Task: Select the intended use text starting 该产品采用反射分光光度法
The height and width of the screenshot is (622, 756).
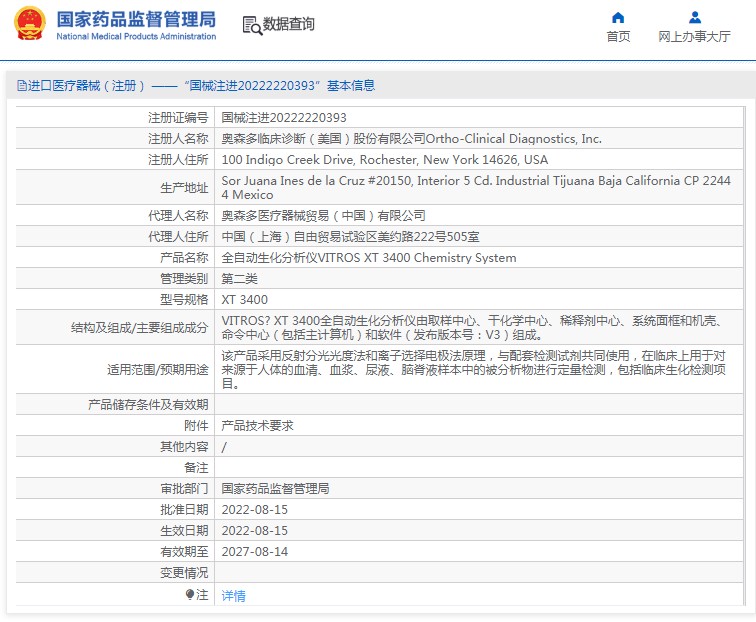Action: [x=473, y=369]
